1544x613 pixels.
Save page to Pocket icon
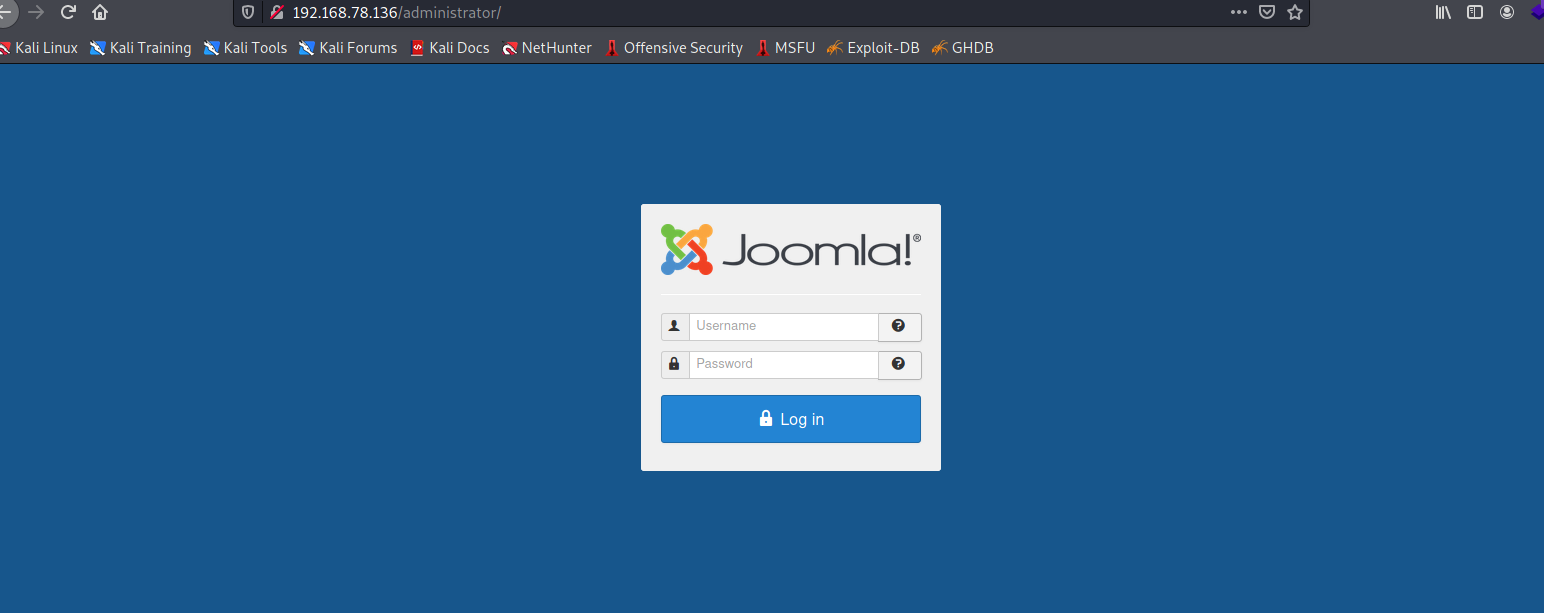1267,12
